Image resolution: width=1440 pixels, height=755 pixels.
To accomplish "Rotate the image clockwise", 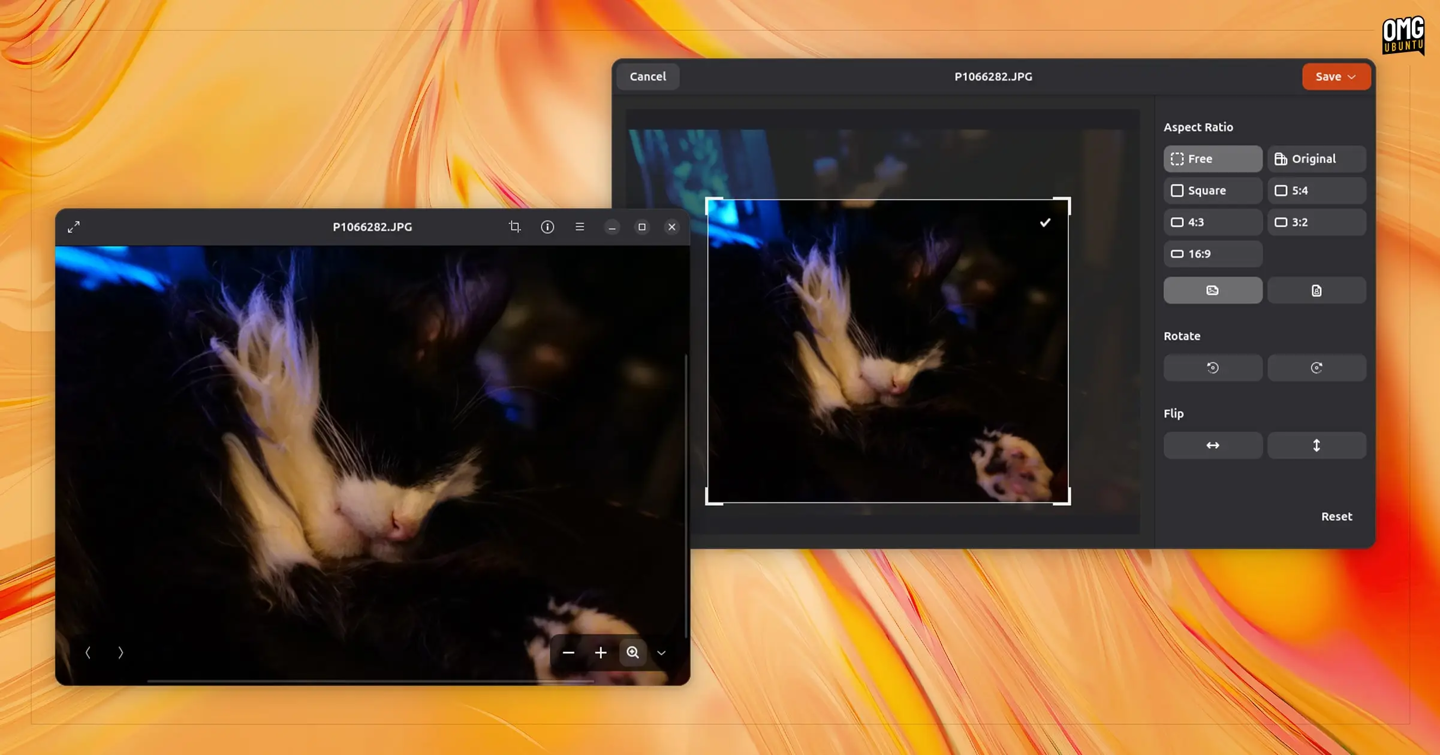I will pos(1317,368).
